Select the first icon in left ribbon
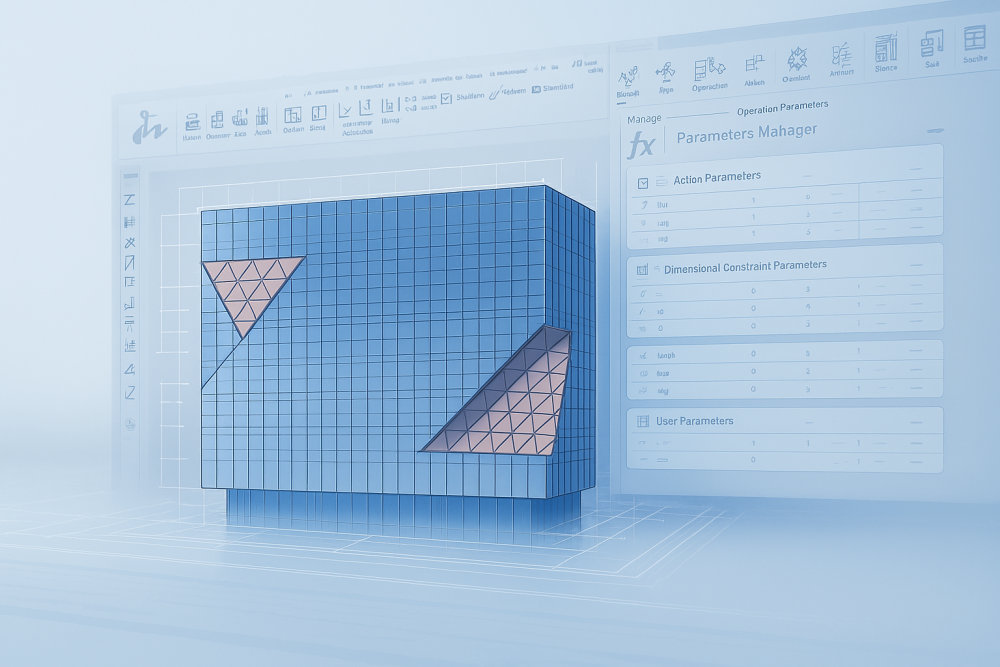The image size is (1000, 667). (x=190, y=122)
